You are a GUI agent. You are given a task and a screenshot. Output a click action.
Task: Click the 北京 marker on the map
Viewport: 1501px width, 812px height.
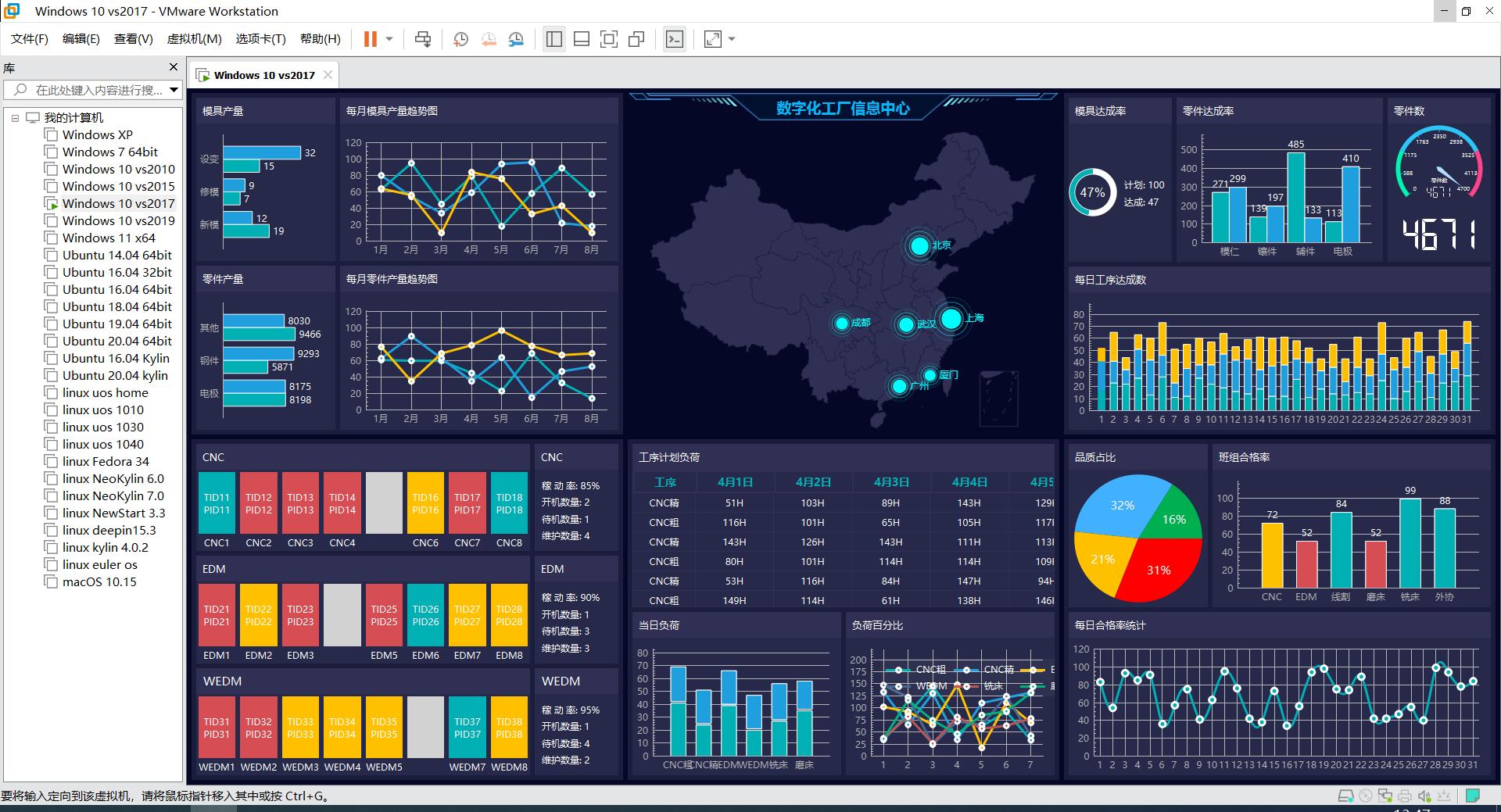click(919, 246)
